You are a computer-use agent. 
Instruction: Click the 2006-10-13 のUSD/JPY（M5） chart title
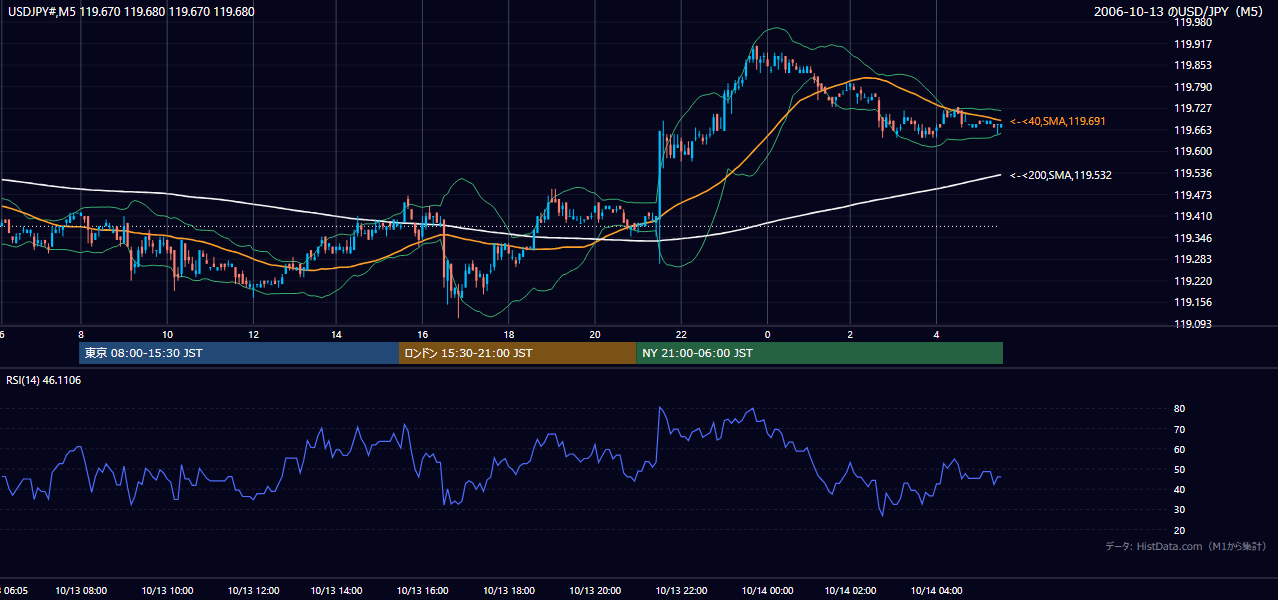1181,11
